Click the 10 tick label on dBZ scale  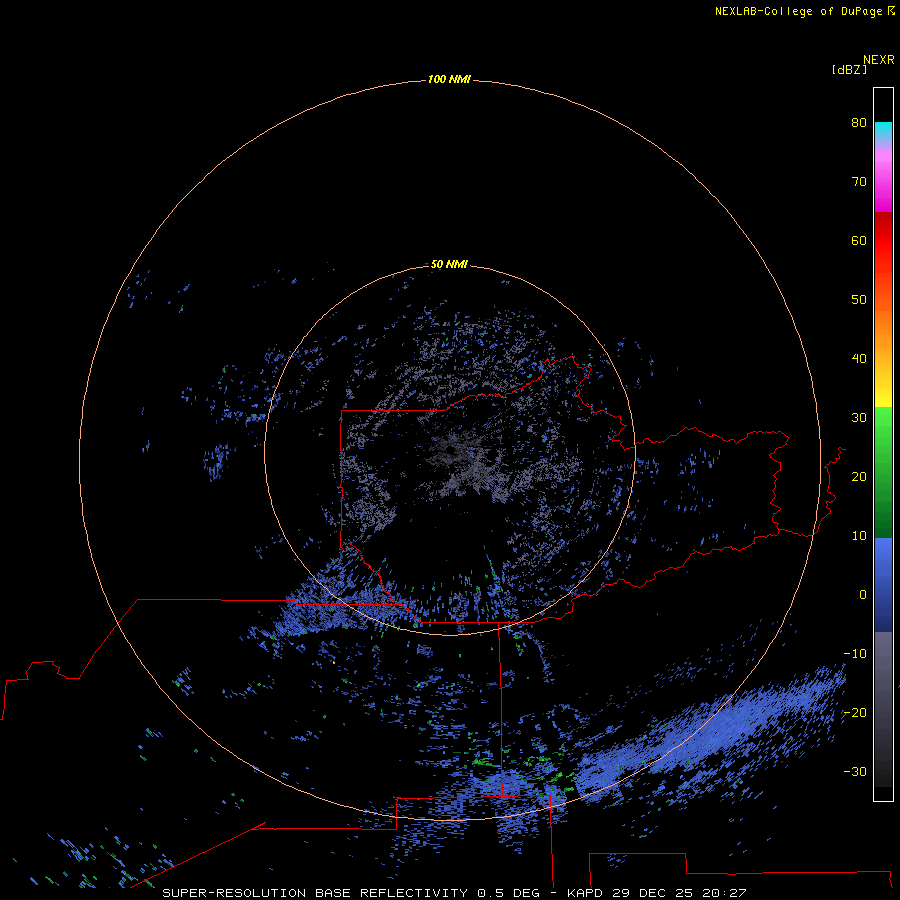pos(859,536)
